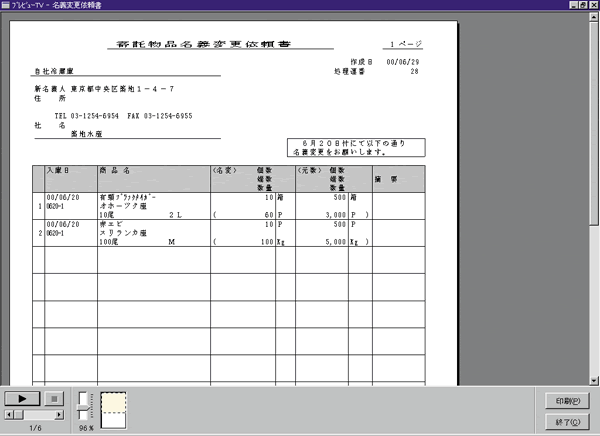The width and height of the screenshot is (600, 436).
Task: Click the '96 %' zoom percentage text
Action: tap(86, 428)
